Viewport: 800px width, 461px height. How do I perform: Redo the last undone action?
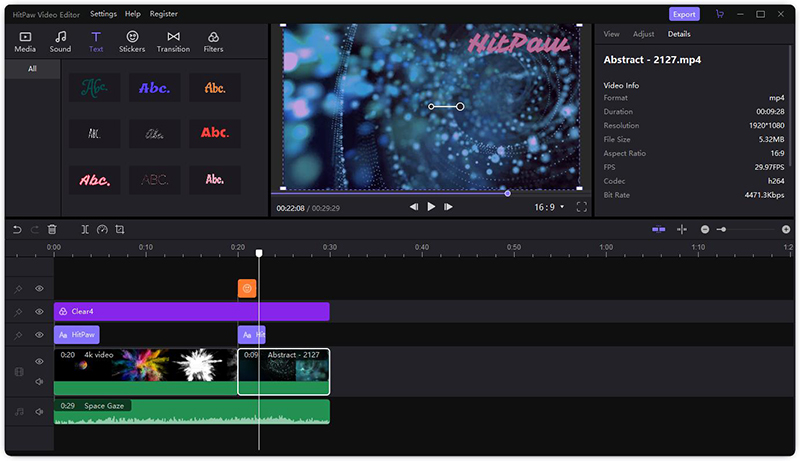(x=35, y=229)
